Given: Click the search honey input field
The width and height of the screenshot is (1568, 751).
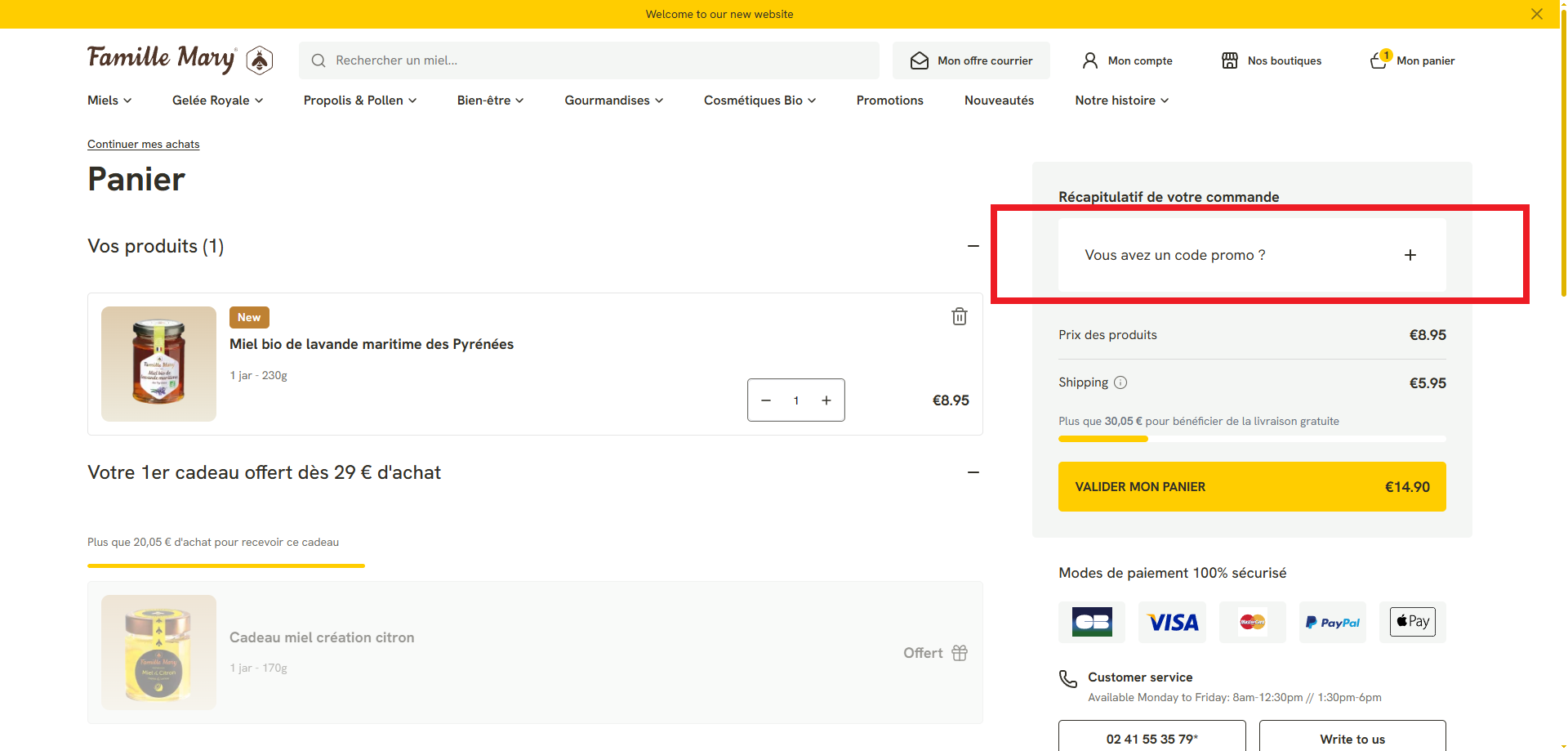Looking at the screenshot, I should click(589, 60).
